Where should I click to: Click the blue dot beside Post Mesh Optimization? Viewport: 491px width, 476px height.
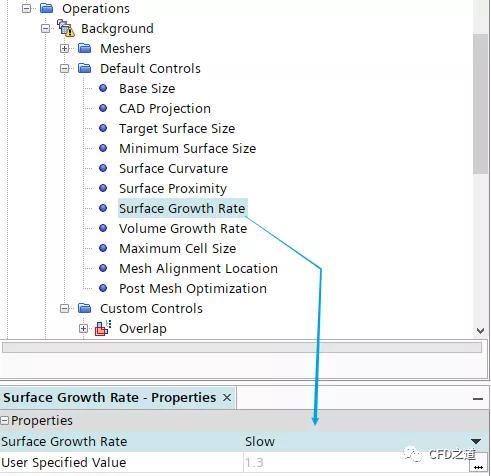(x=103, y=288)
